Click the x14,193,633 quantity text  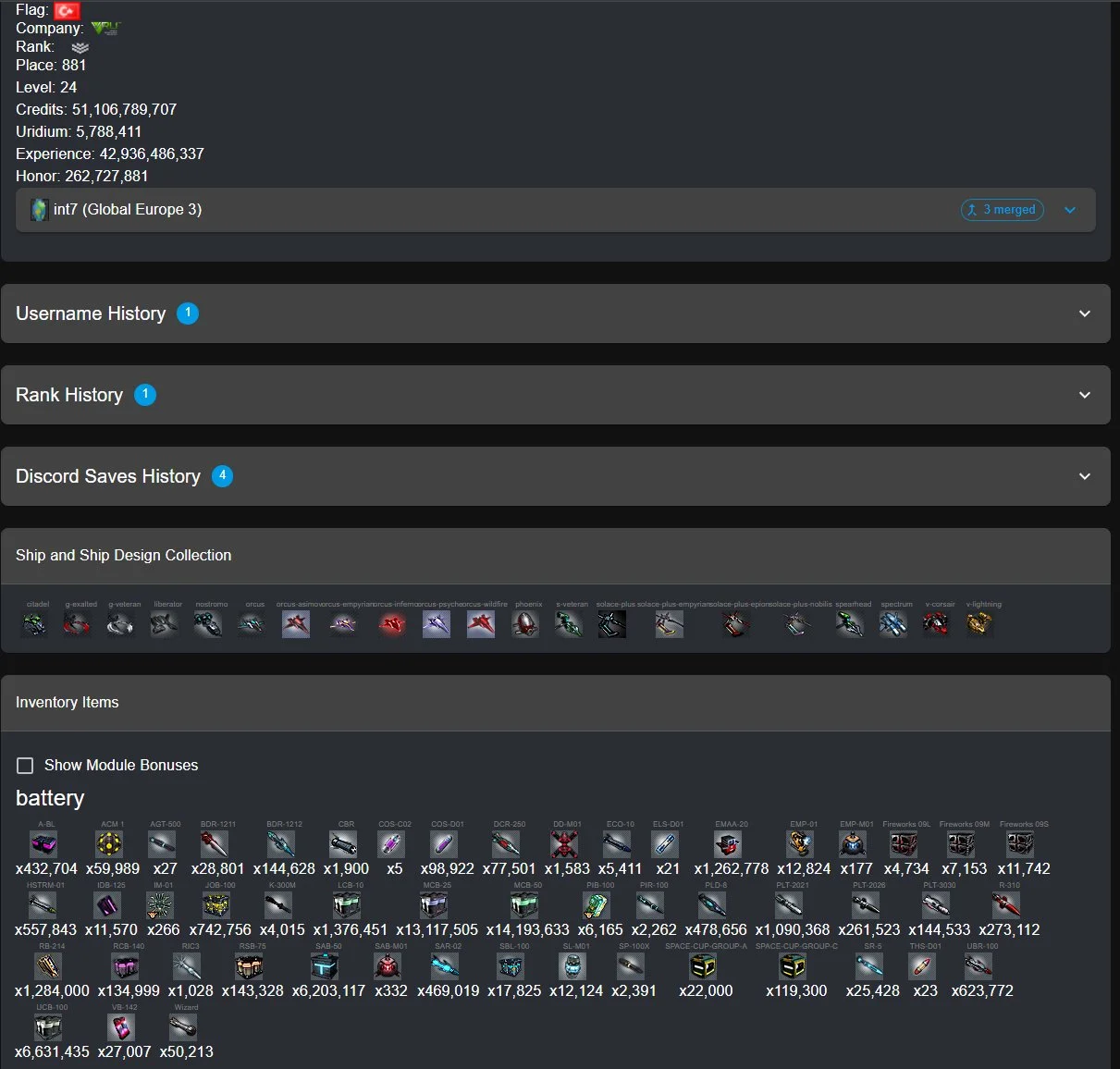tap(528, 929)
